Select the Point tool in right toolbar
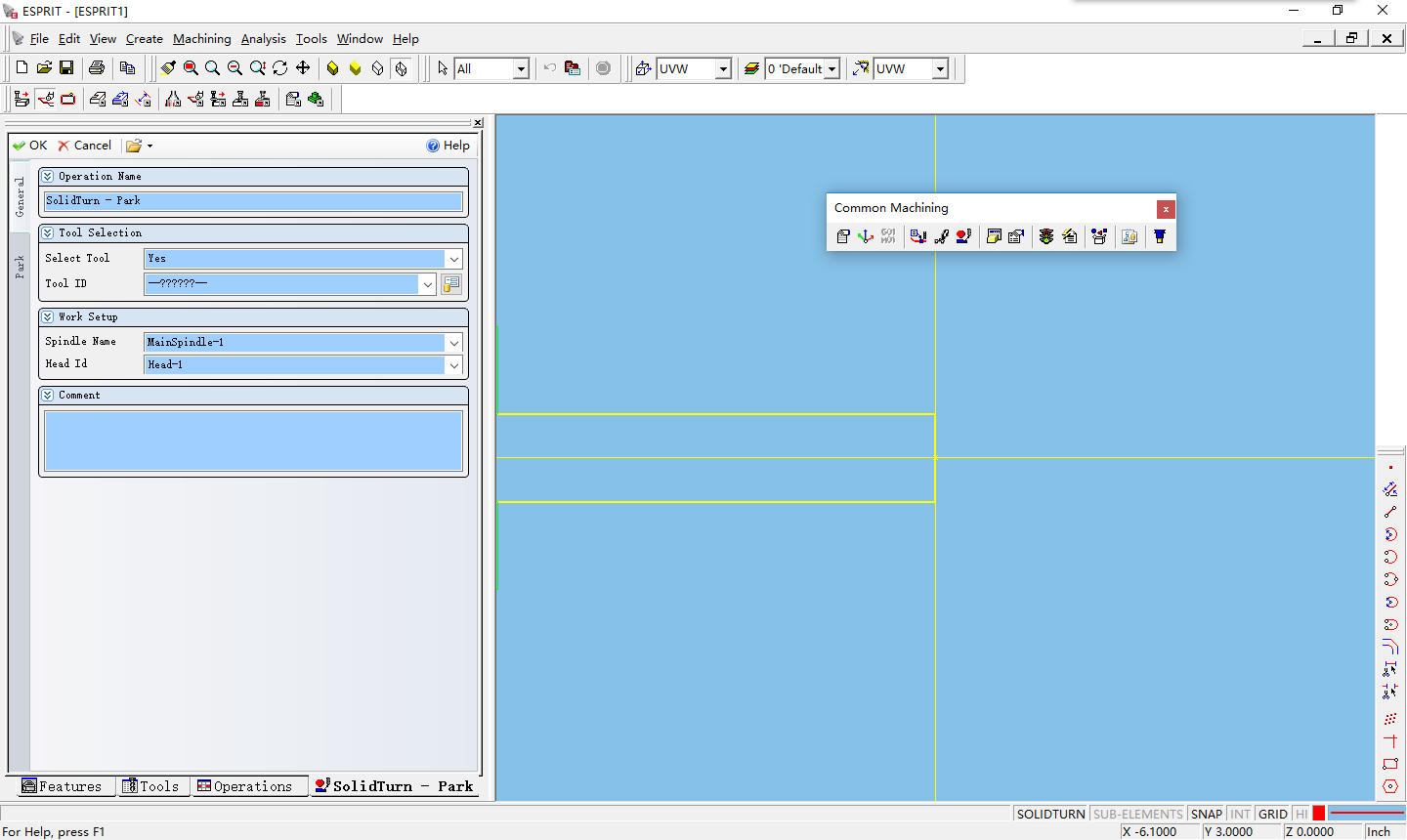Image resolution: width=1407 pixels, height=840 pixels. [x=1390, y=467]
